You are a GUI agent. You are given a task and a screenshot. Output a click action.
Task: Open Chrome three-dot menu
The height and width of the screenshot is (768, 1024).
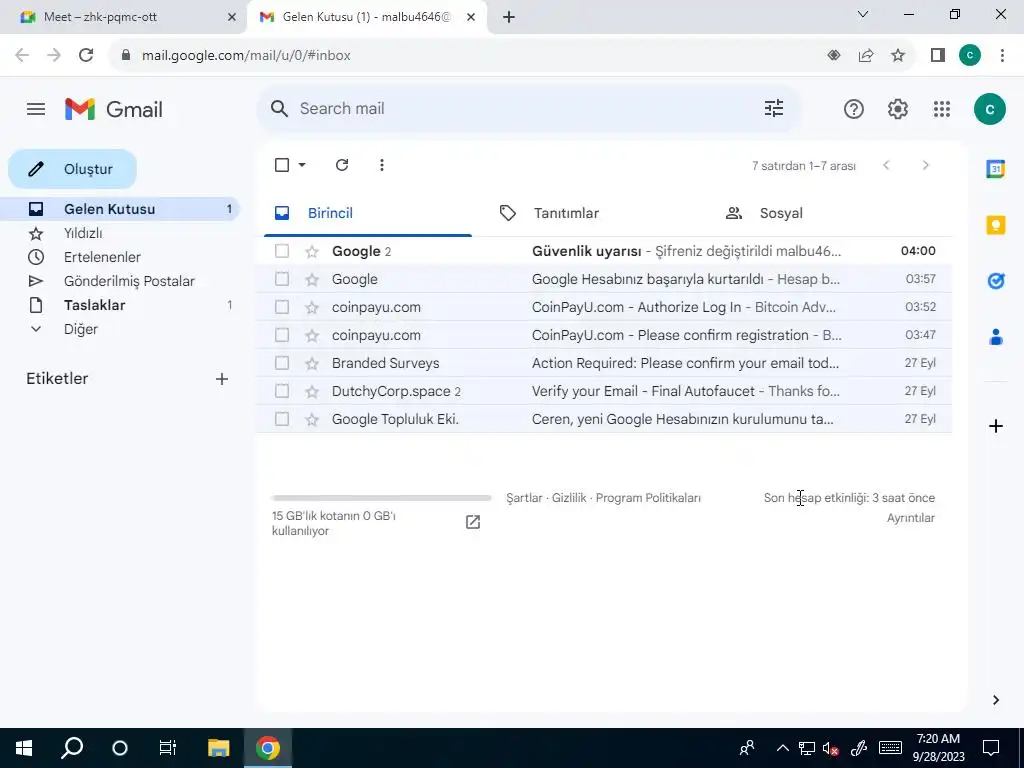tap(1002, 56)
